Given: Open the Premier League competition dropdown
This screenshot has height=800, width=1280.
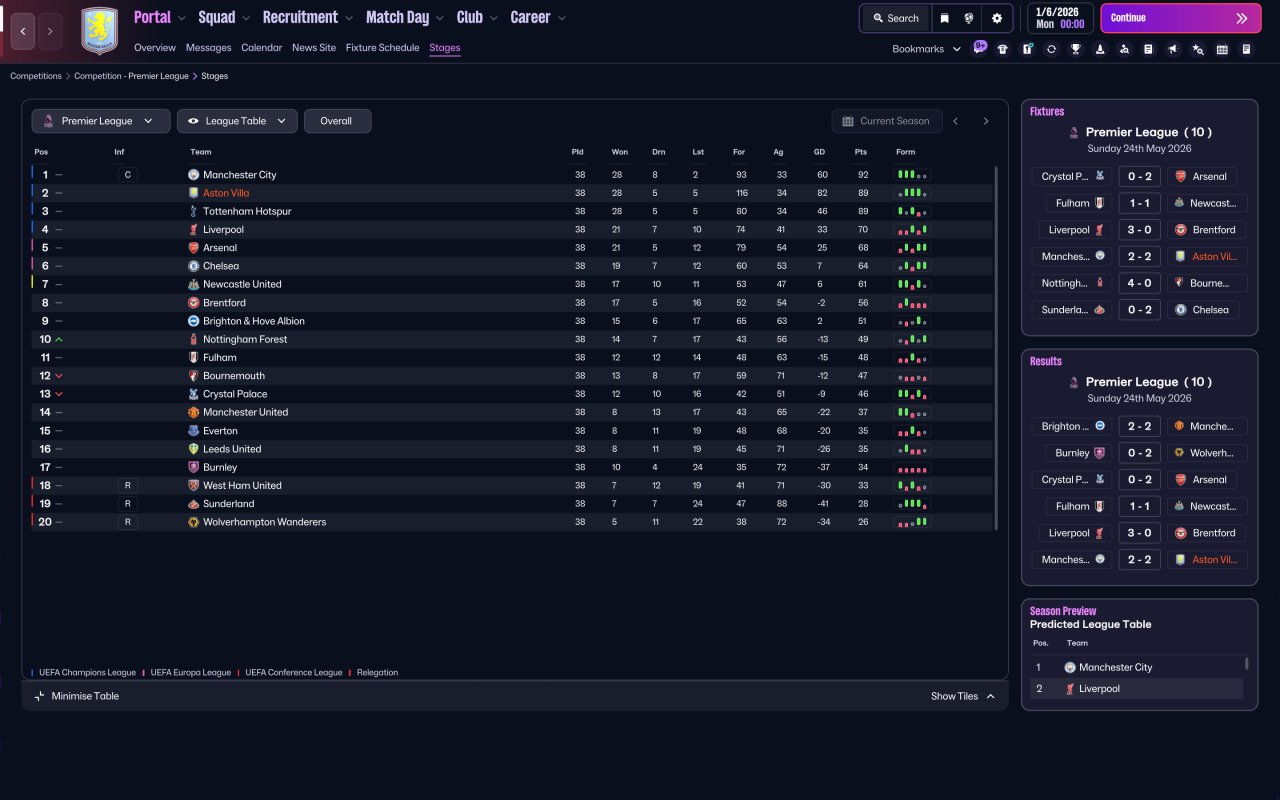Looking at the screenshot, I should tap(101, 121).
